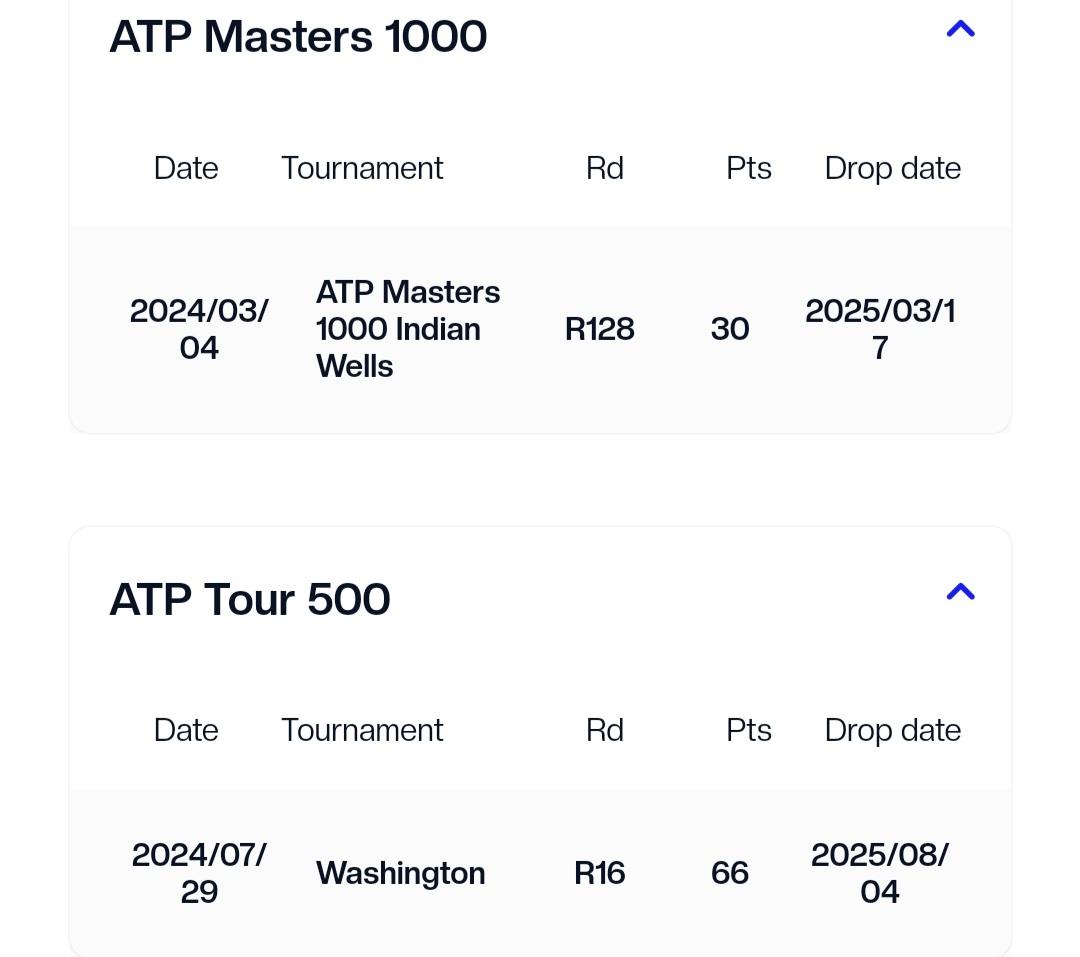Click Date header in Tour 500 table
The image size is (1080, 957).
click(186, 730)
